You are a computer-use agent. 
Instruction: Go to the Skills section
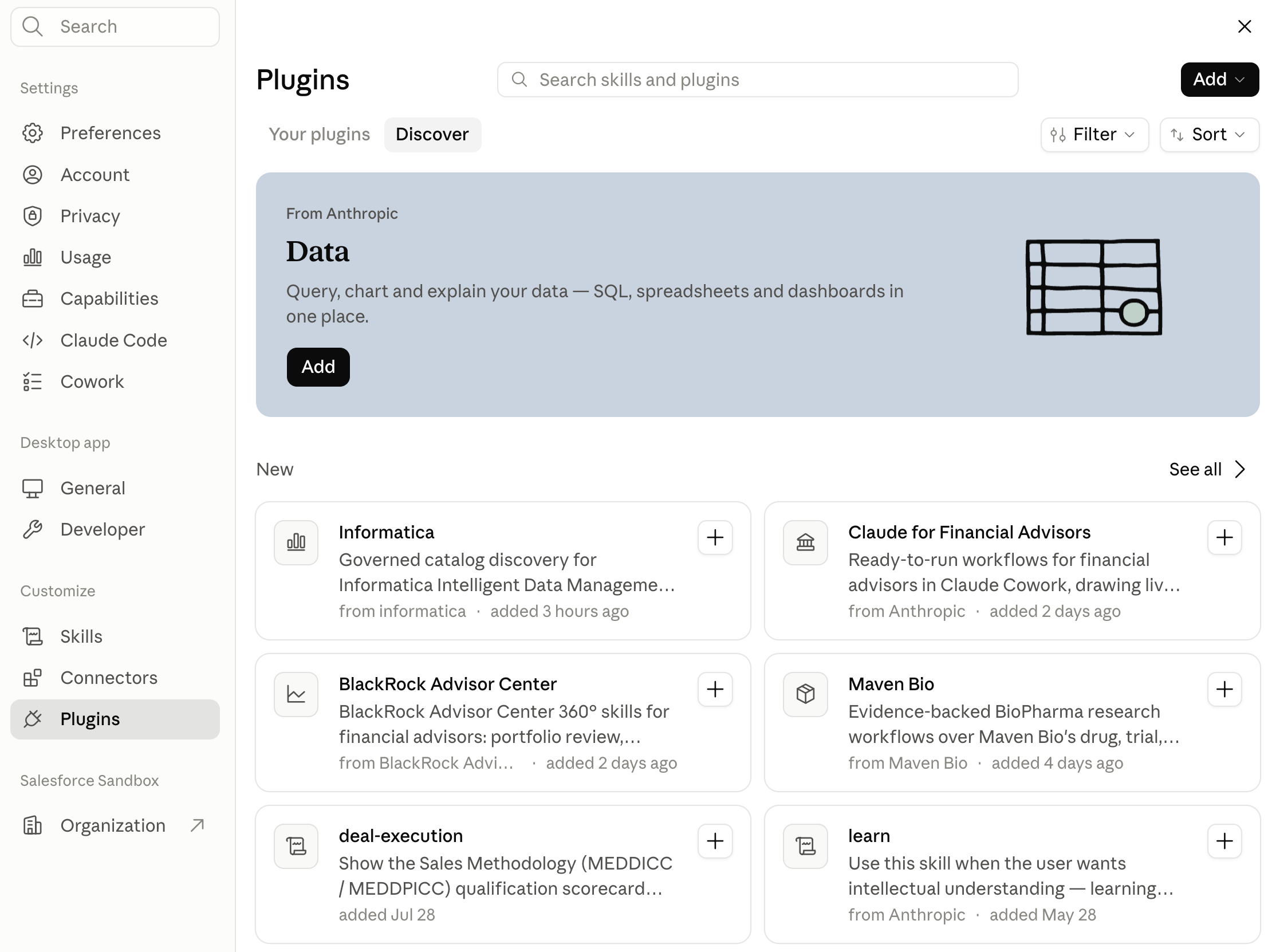[x=115, y=636]
